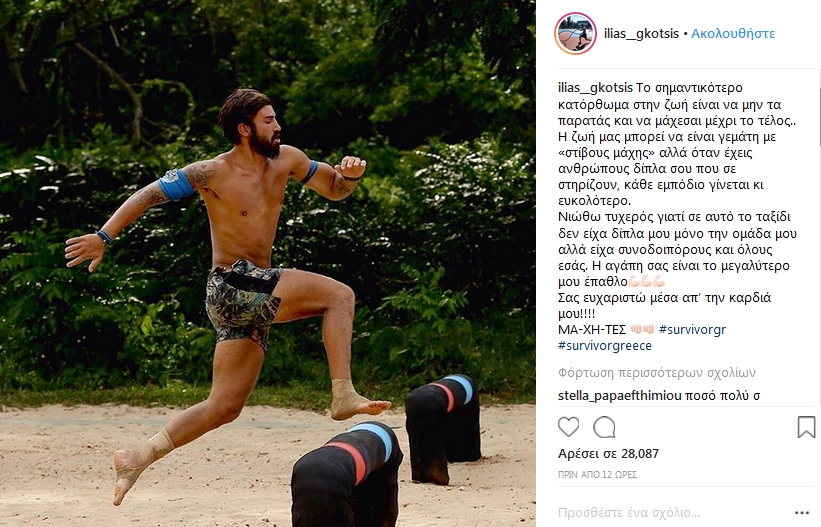Open the three-dots more options menu

(x=802, y=512)
